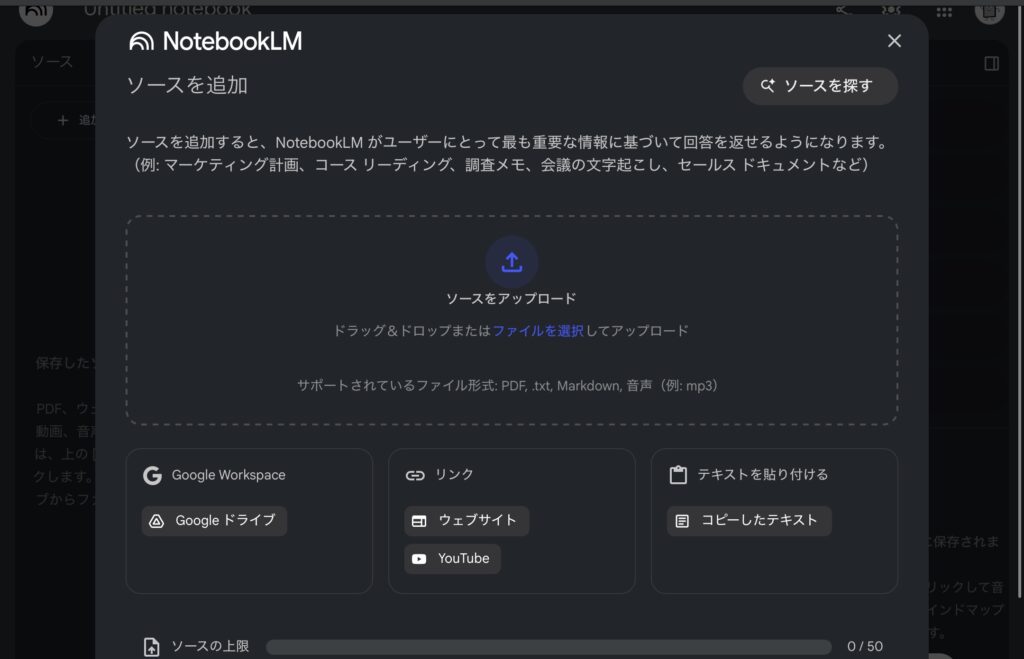1024x659 pixels.
Task: Click the circular upload arrow icon
Action: pyautogui.click(x=512, y=262)
